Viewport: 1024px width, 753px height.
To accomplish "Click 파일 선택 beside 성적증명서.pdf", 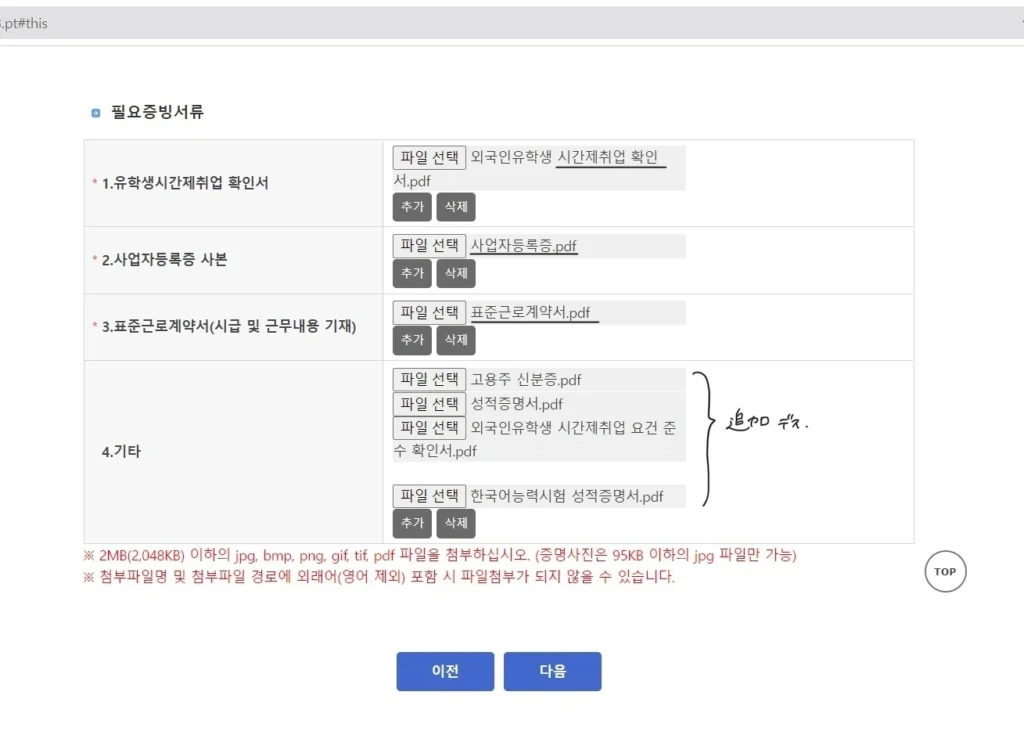I will point(429,404).
